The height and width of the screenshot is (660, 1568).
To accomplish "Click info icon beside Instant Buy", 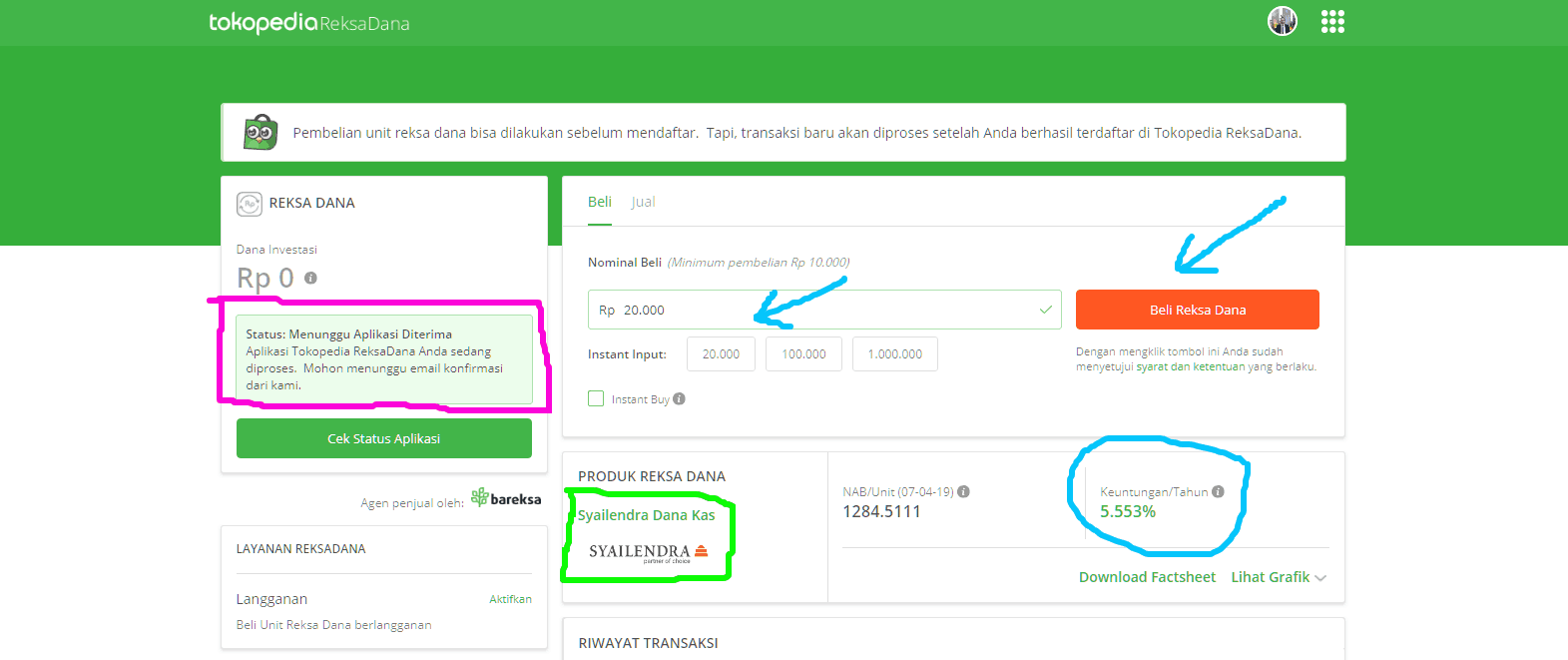I will click(x=679, y=398).
